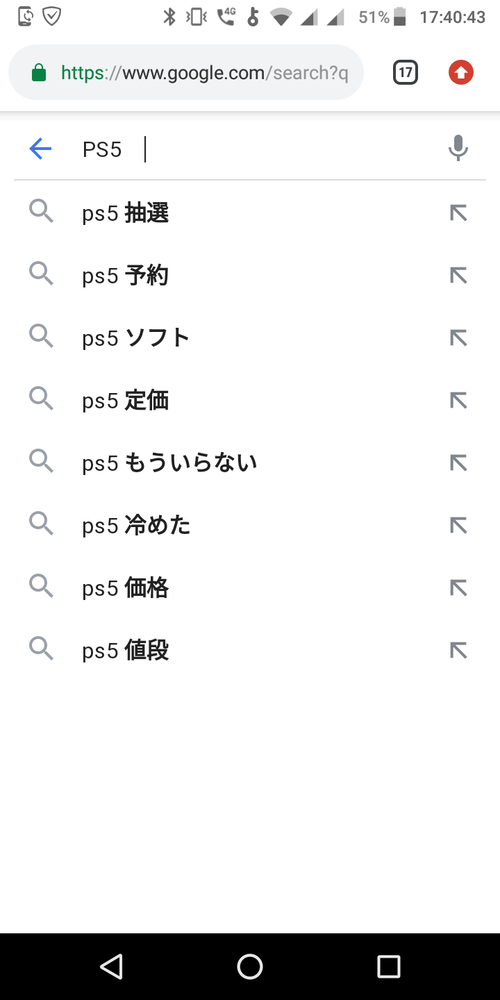Tap the Android home circle button
The width and height of the screenshot is (500, 1000).
[x=250, y=967]
